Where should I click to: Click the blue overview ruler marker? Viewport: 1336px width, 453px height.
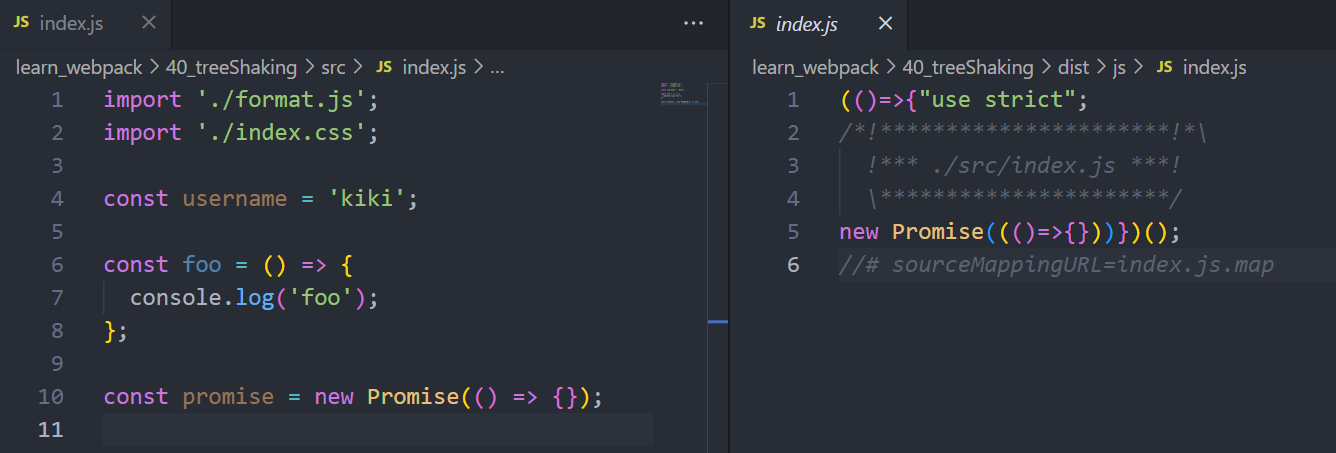click(x=717, y=321)
